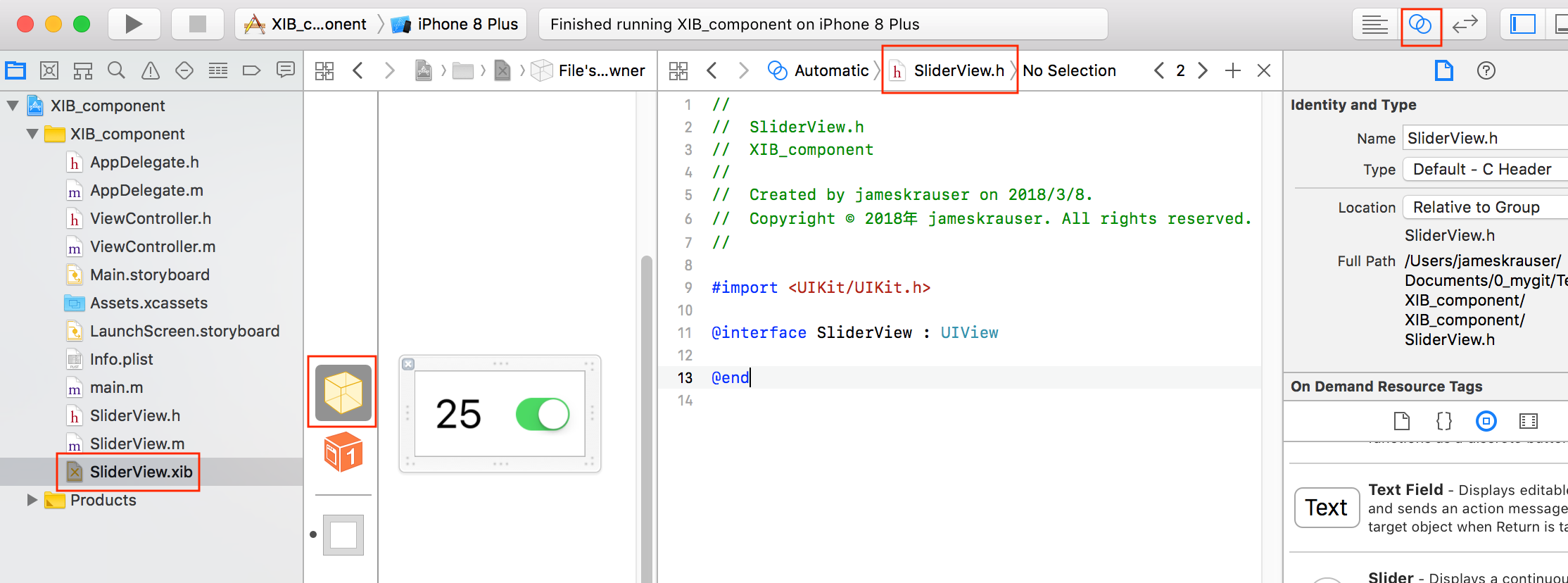Add a new assistant editor pane
The width and height of the screenshot is (1568, 583).
tap(1233, 70)
